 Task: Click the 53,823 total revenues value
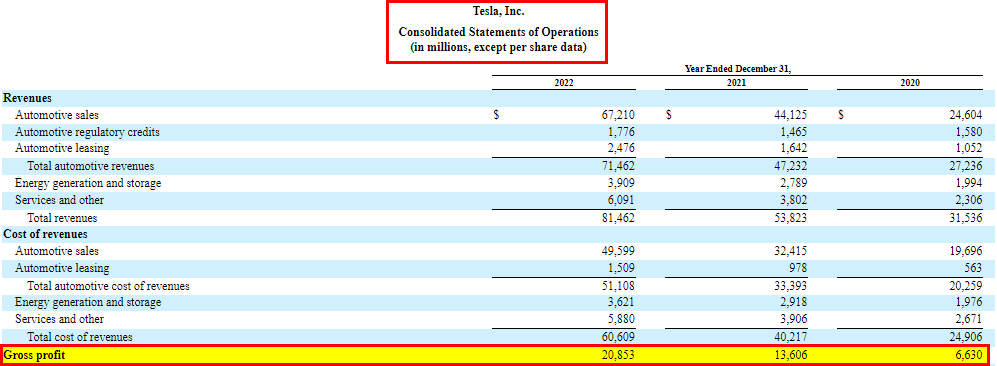792,217
